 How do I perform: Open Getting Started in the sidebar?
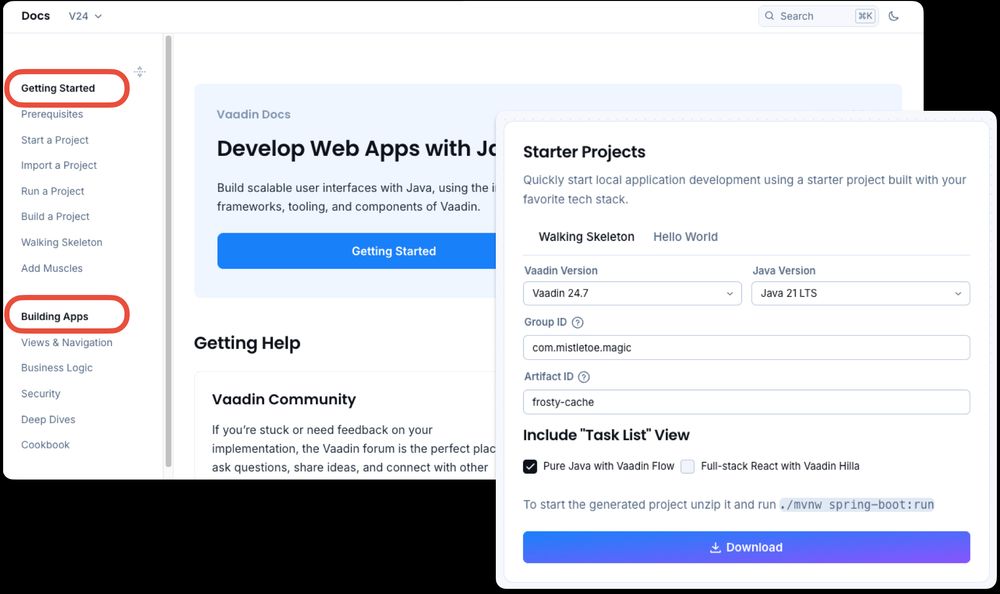coord(58,88)
